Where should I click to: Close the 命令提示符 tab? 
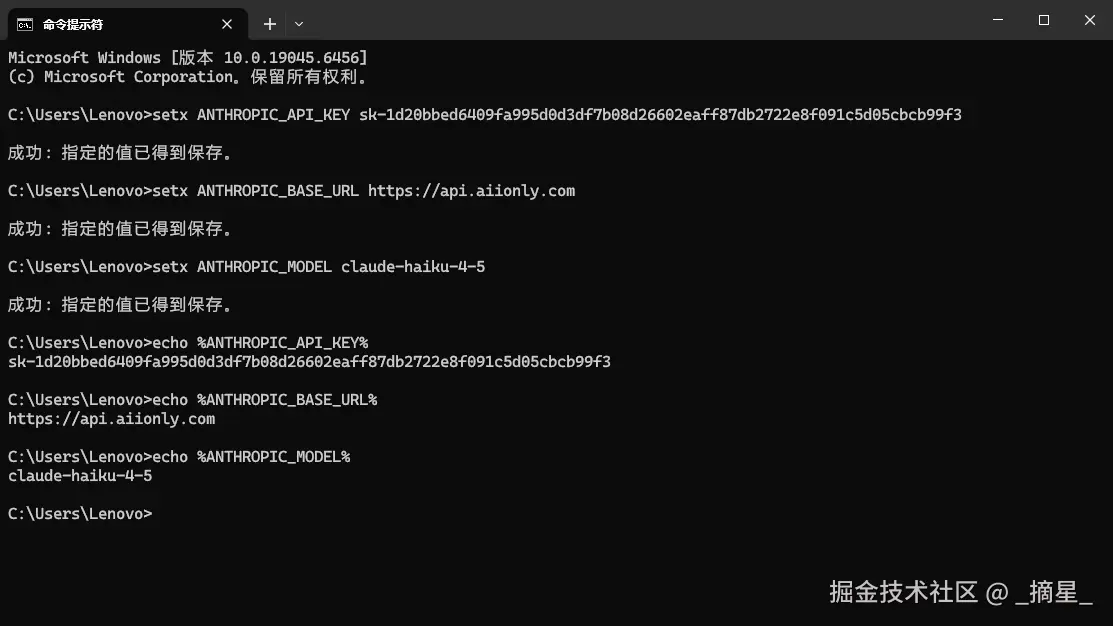coord(226,24)
